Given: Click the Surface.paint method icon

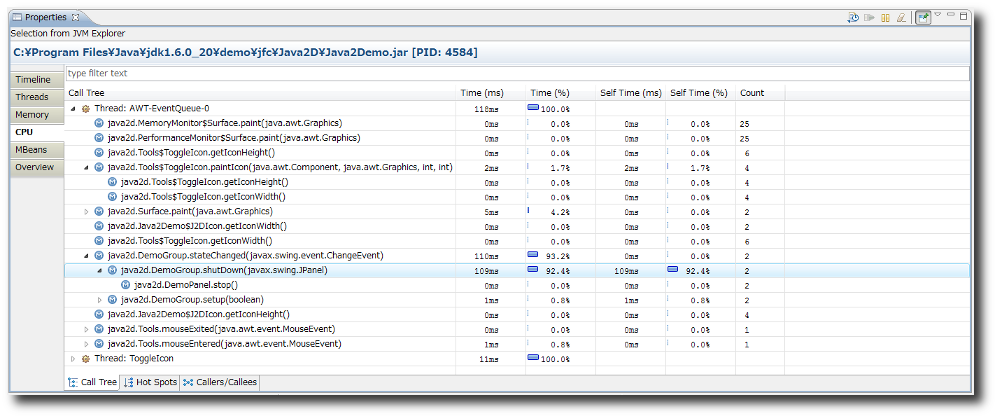Looking at the screenshot, I should click(x=99, y=211).
